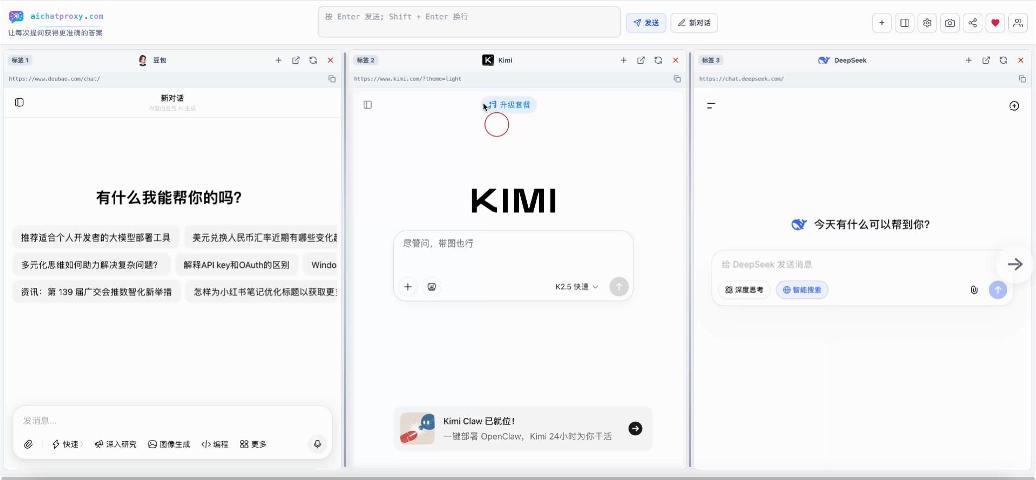Click the camera screenshot icon

coord(949,23)
